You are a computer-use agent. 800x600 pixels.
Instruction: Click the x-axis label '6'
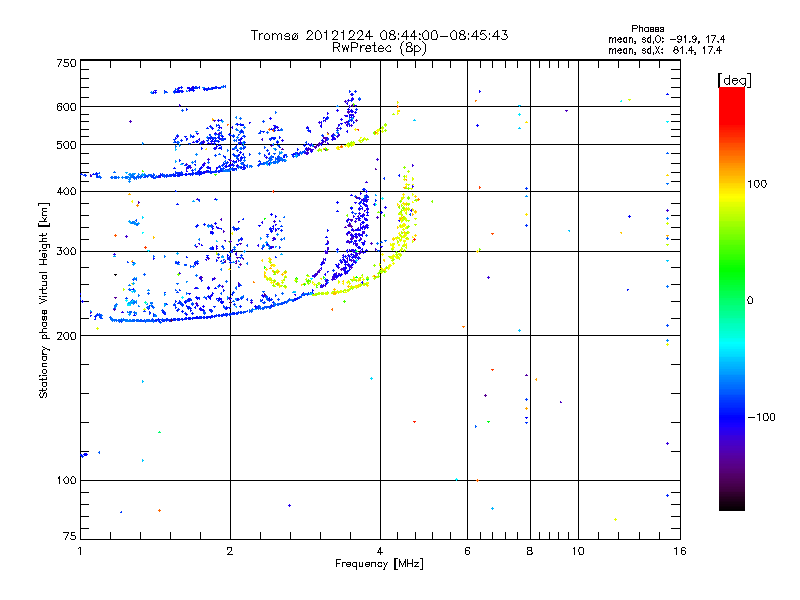(x=467, y=551)
